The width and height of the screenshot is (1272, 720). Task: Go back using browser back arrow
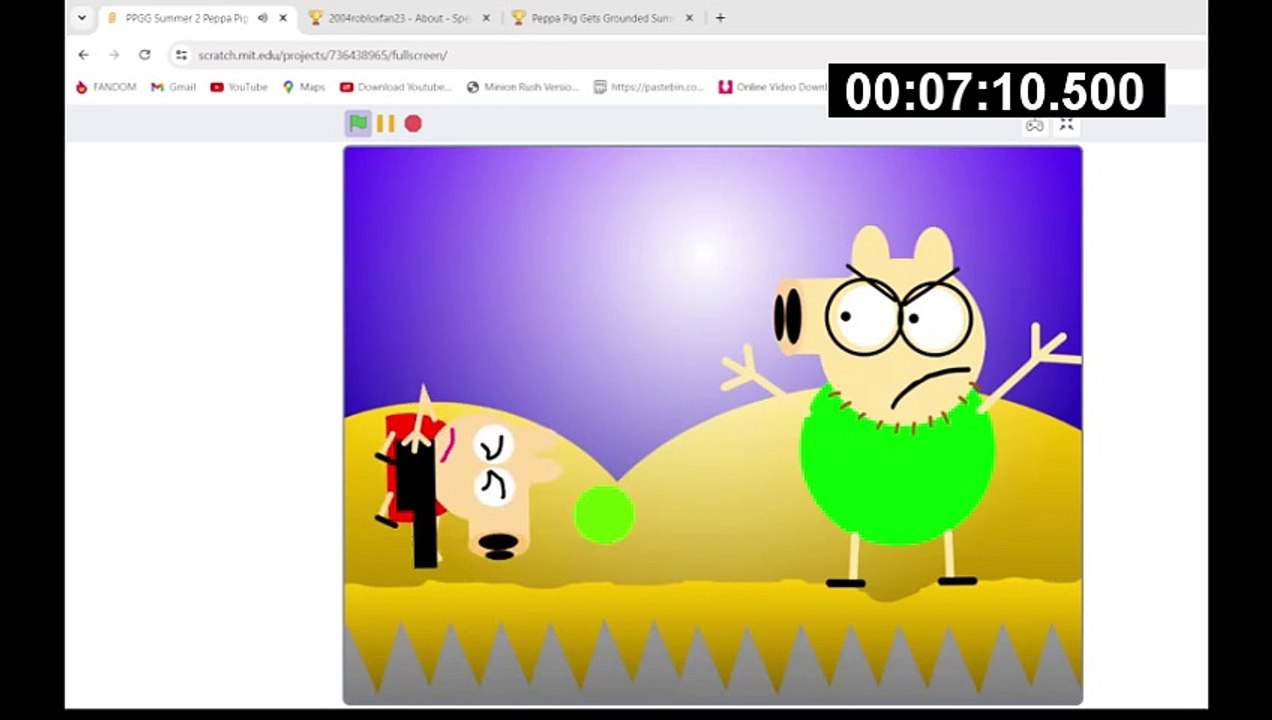tap(84, 55)
